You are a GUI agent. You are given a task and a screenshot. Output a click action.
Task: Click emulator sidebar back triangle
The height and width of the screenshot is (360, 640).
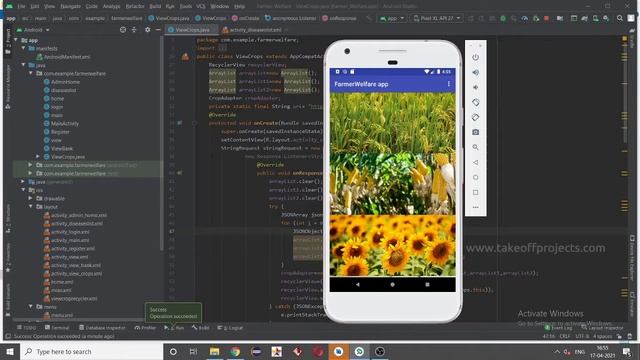(x=476, y=162)
